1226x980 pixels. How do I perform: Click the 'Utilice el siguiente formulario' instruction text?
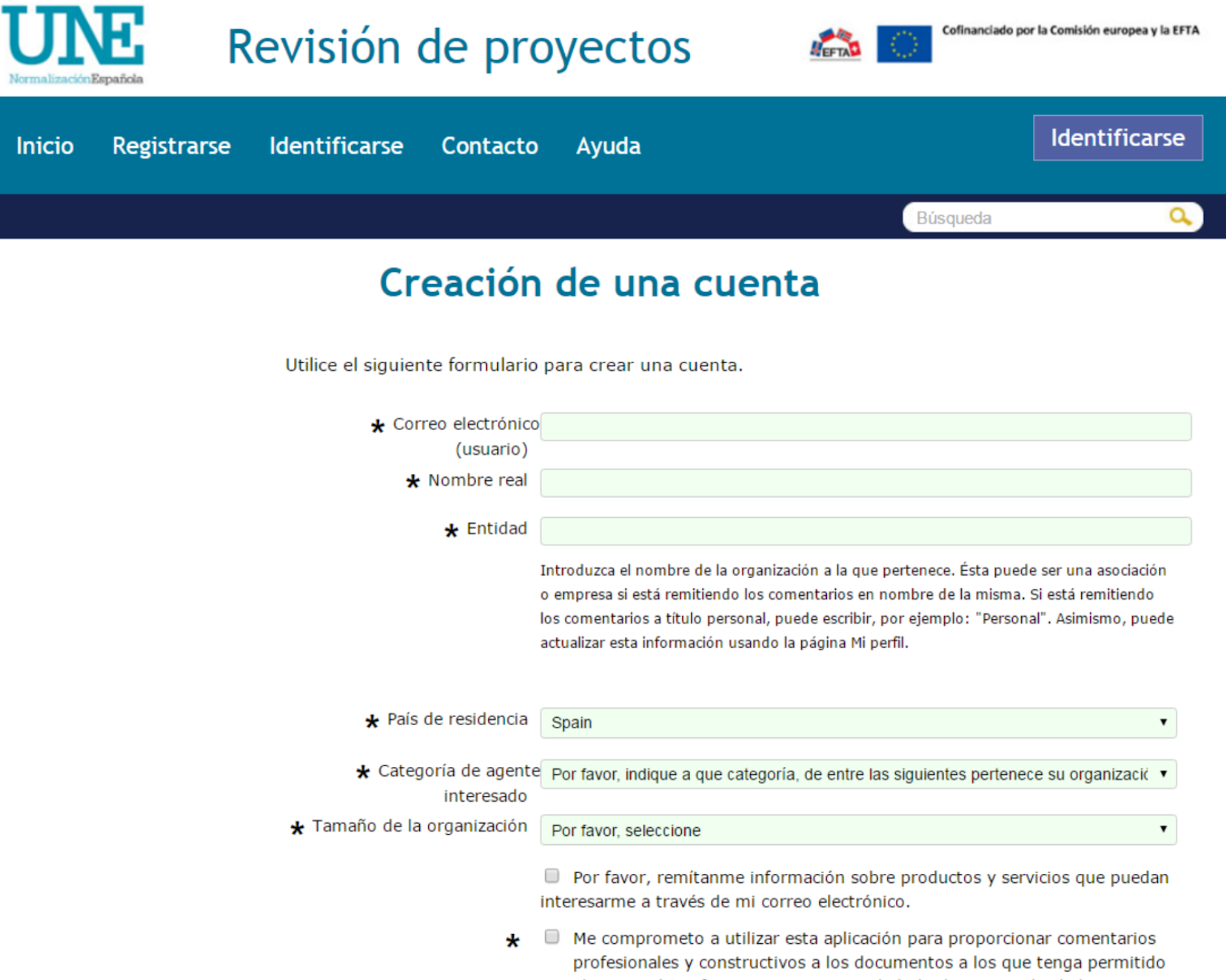point(513,365)
